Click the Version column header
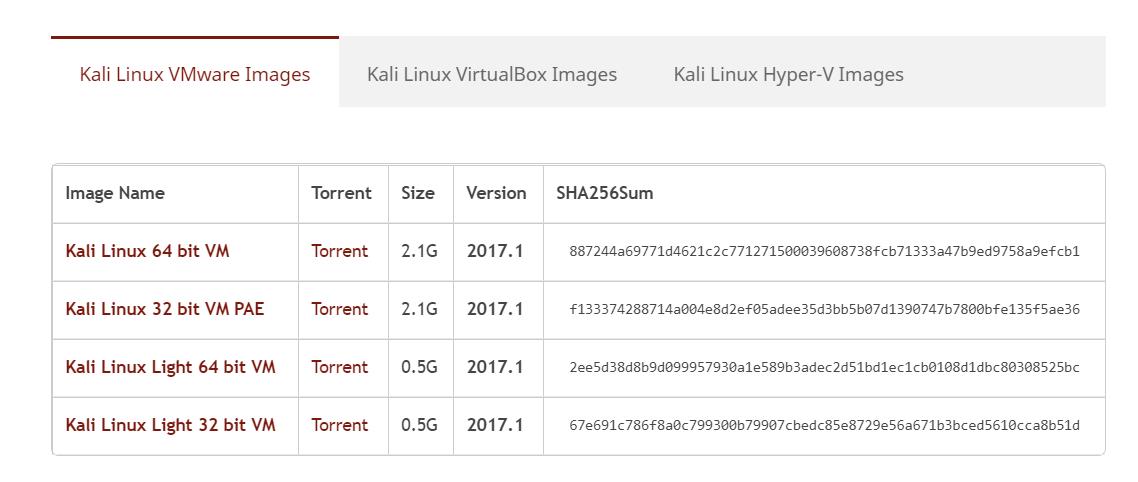Viewport: 1138px width, 482px height. (496, 193)
